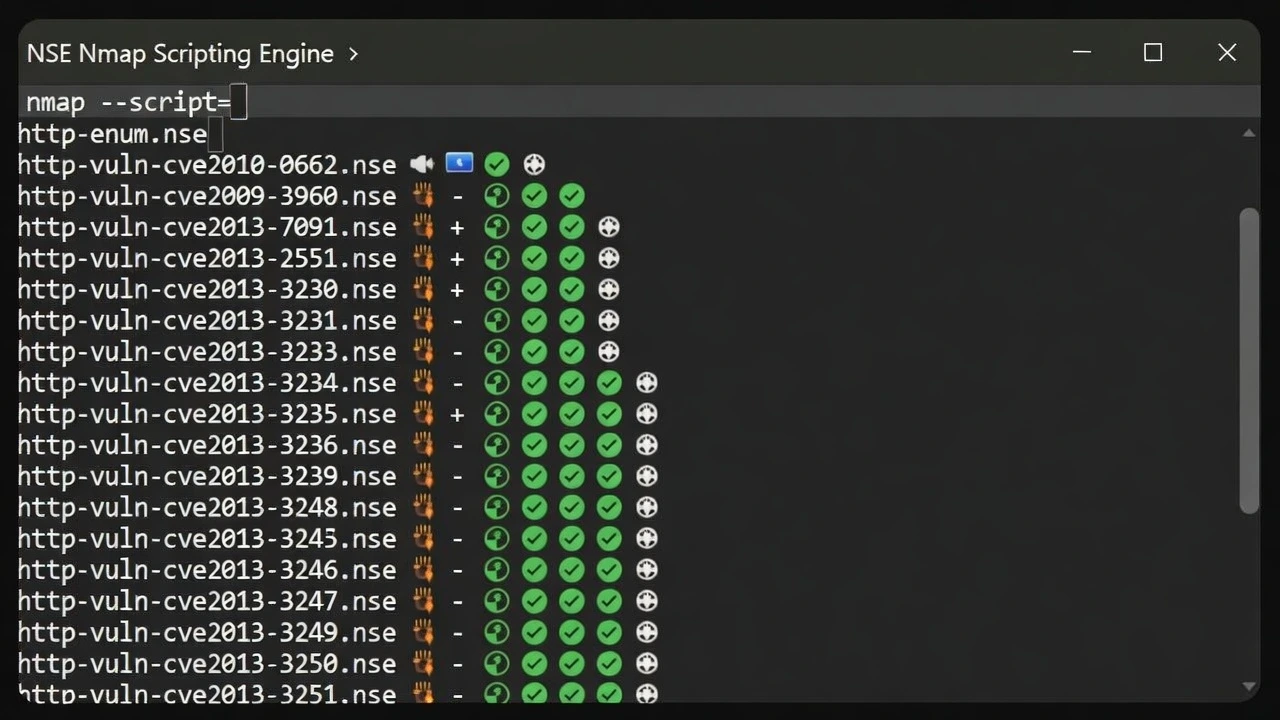
Task: Click the plus sign on the cve2013-7091 row
Action: click(458, 227)
